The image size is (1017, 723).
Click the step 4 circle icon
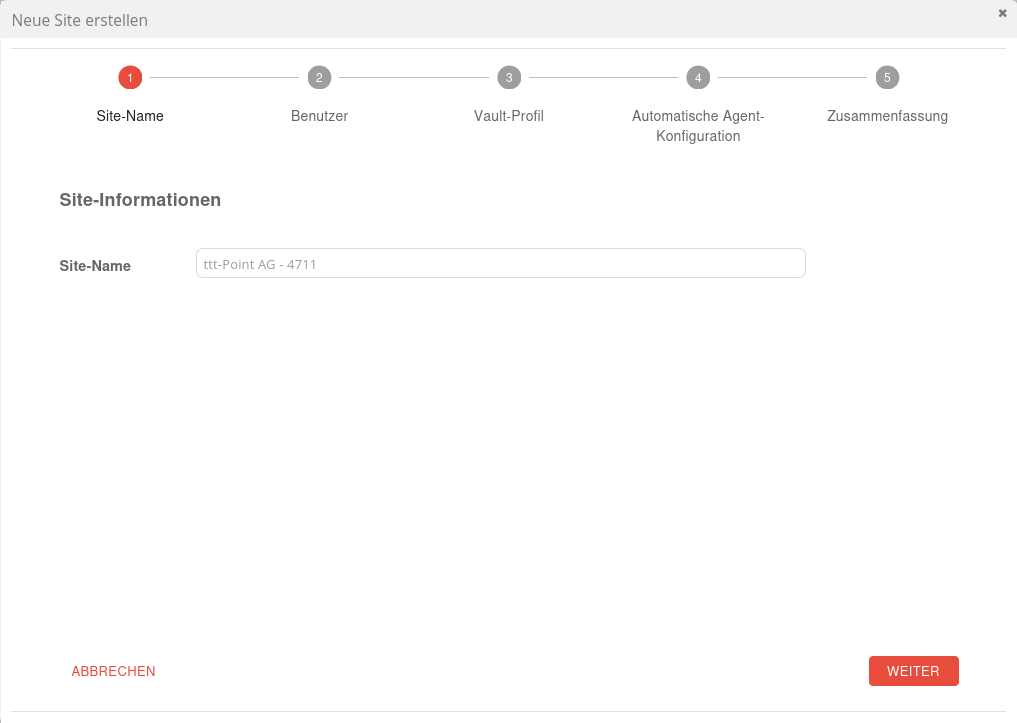tap(698, 78)
